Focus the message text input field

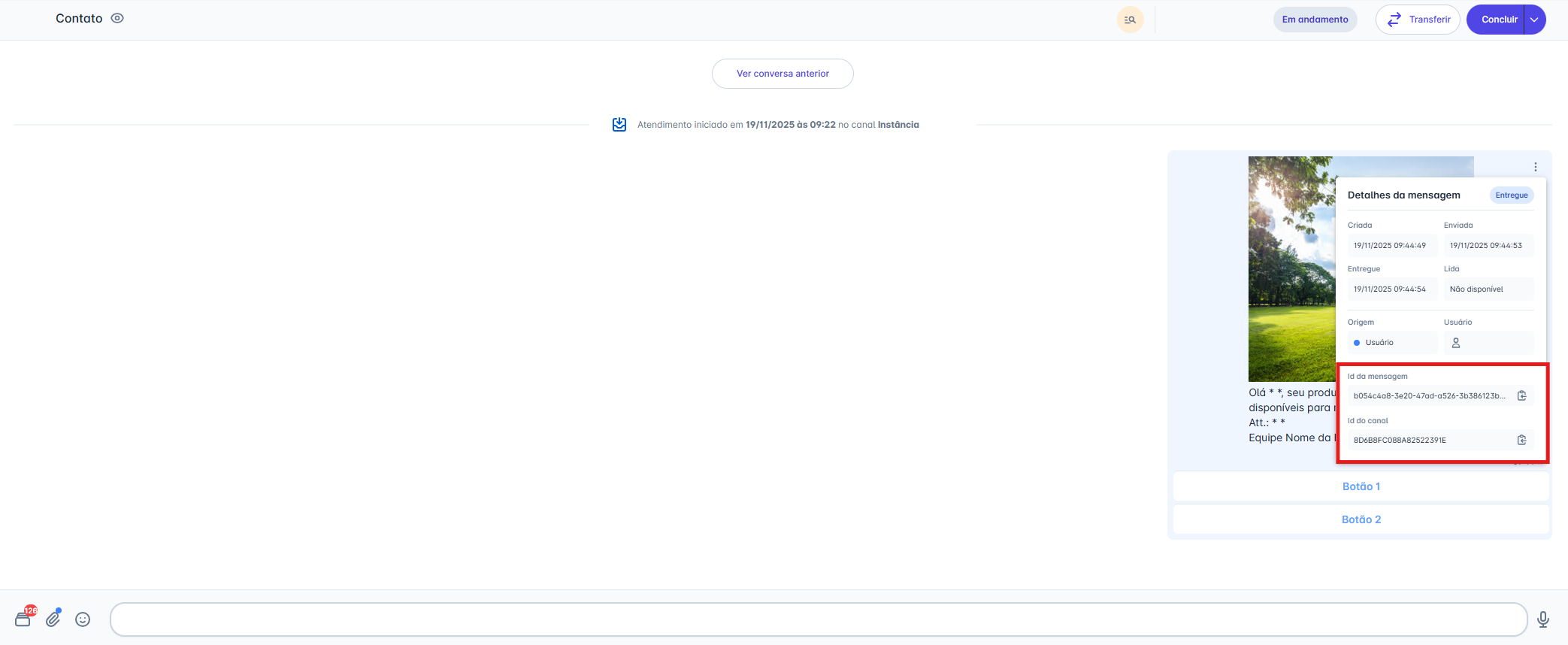pos(818,619)
